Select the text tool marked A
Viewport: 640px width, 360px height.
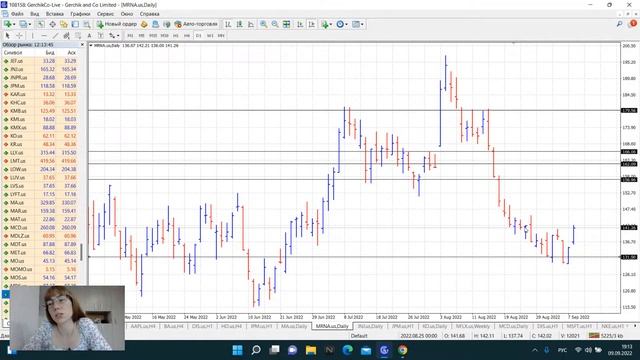click(89, 36)
